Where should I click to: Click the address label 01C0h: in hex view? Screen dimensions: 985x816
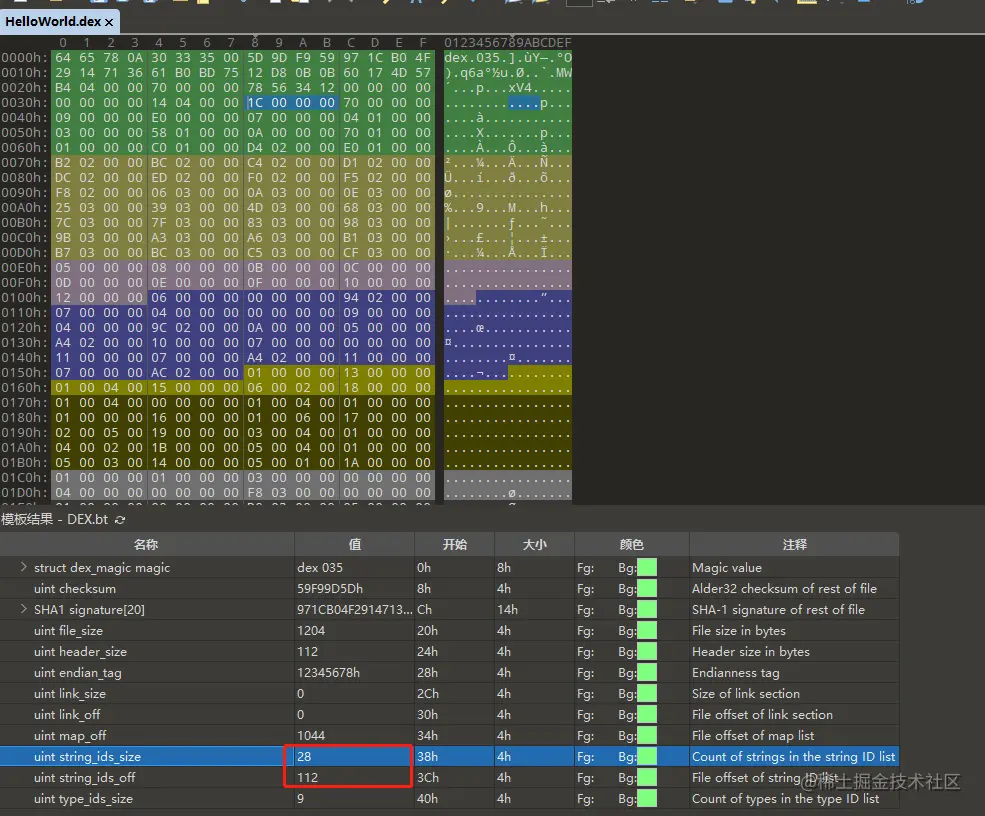(24, 477)
